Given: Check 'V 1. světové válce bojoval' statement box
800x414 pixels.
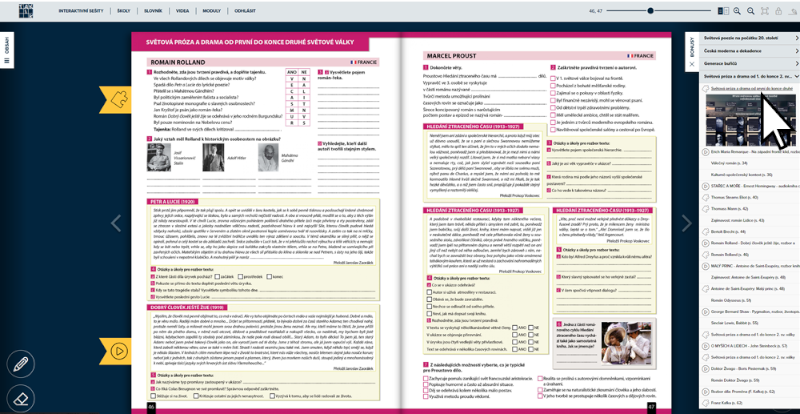Looking at the screenshot, I should coord(553,79).
